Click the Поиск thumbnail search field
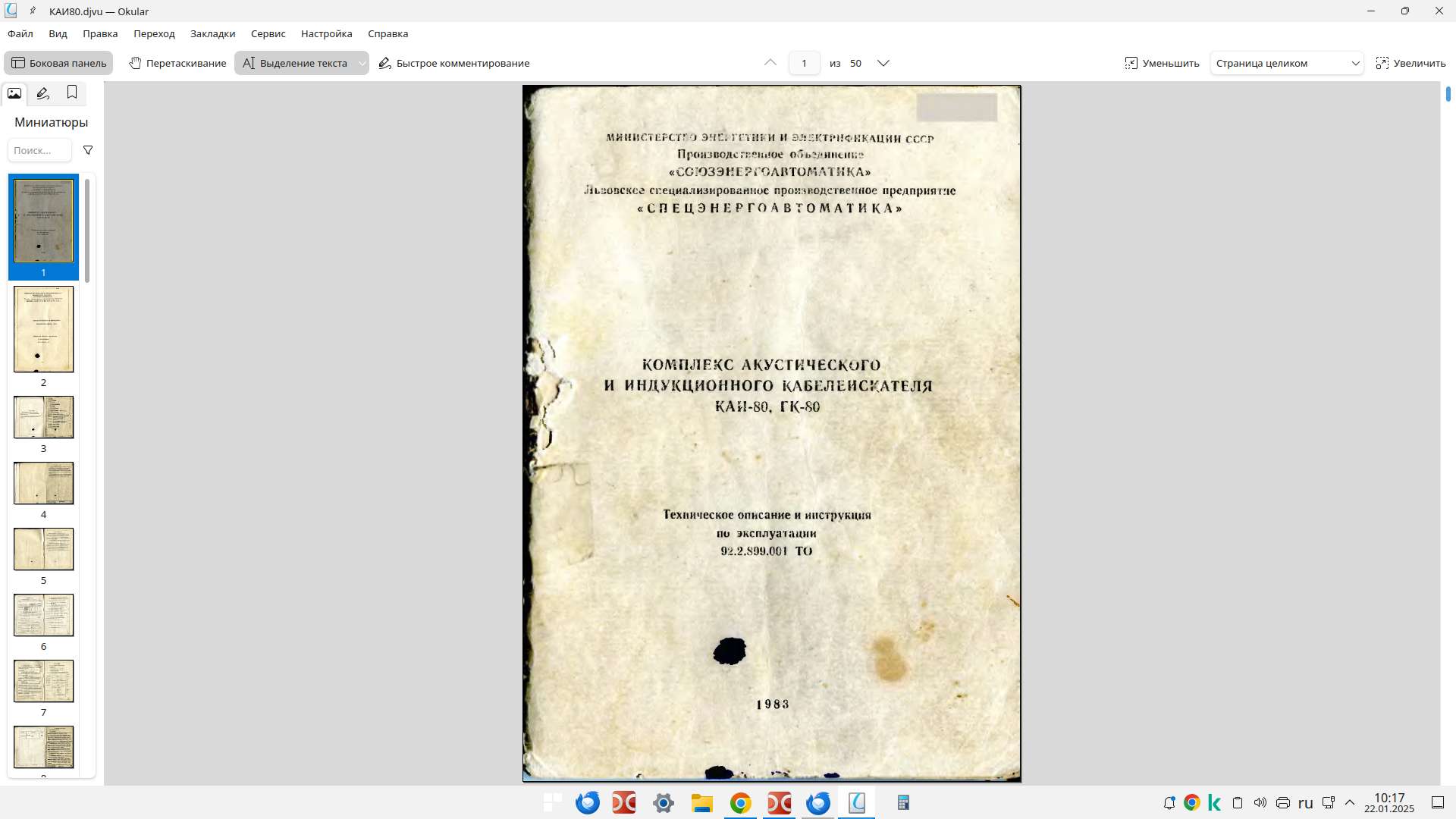Image resolution: width=1456 pixels, height=819 pixels. pos(39,150)
